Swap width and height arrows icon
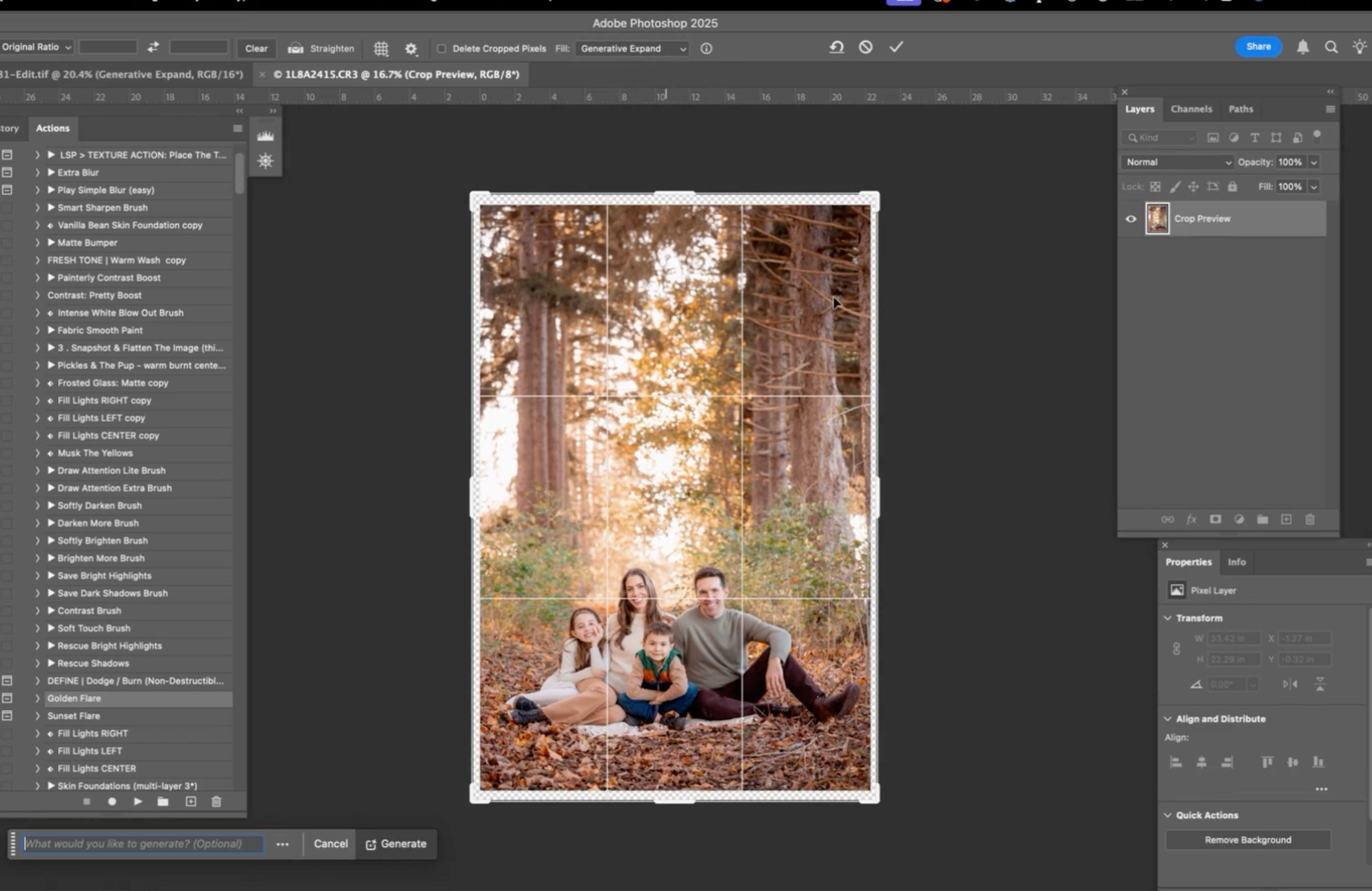1372x891 pixels. 153,47
